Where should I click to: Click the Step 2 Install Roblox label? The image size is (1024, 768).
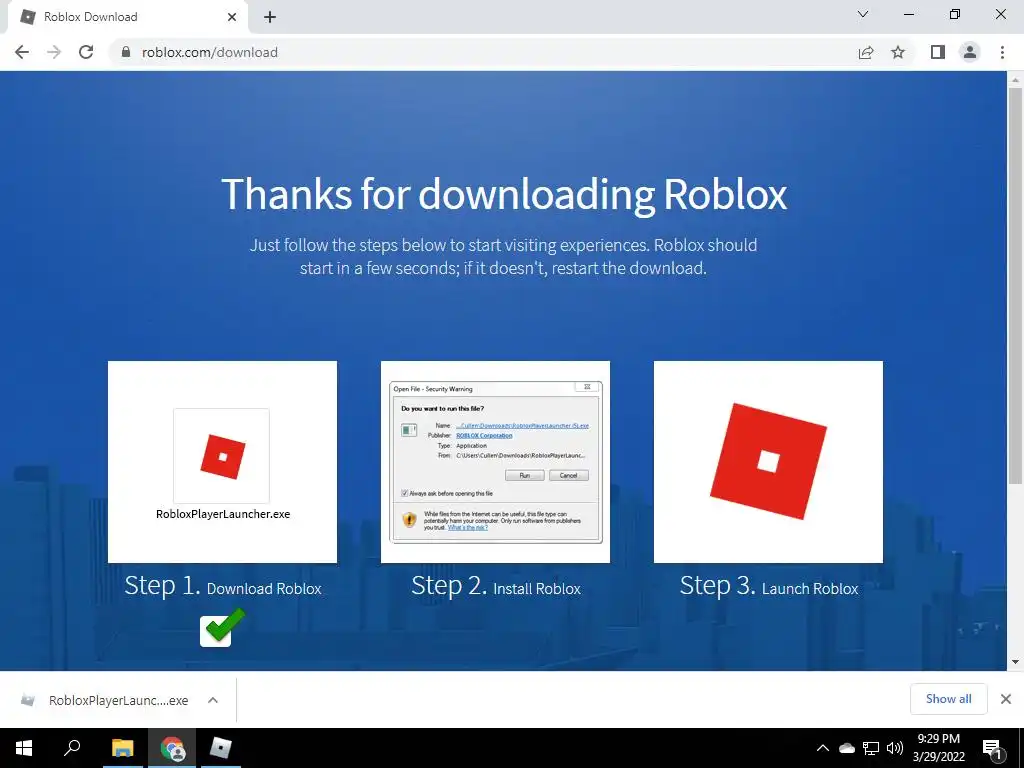click(496, 586)
